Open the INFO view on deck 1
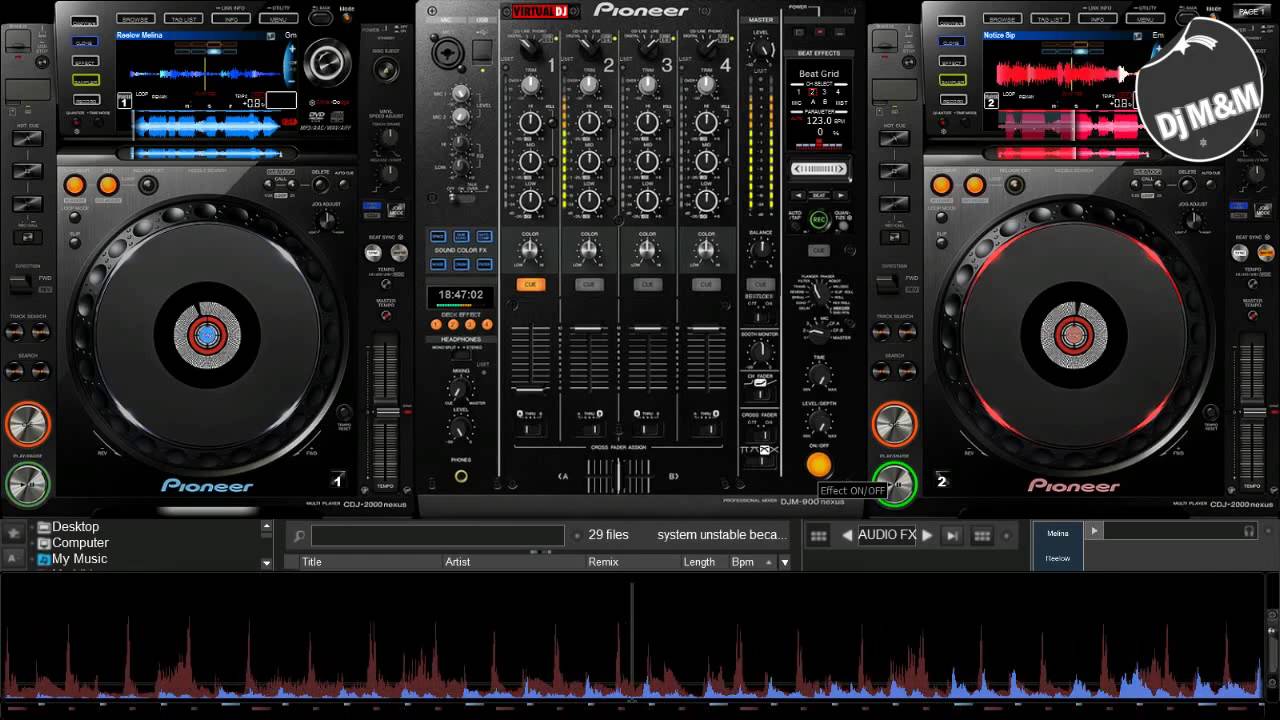 click(230, 18)
